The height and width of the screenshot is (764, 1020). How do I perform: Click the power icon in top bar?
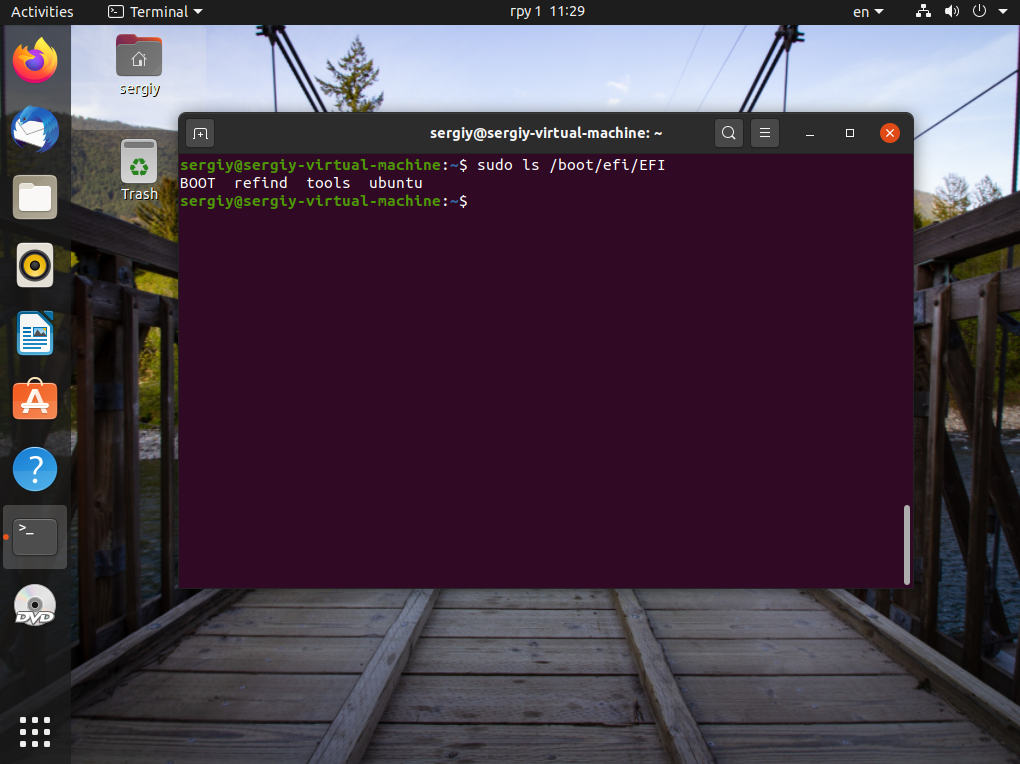click(x=979, y=11)
